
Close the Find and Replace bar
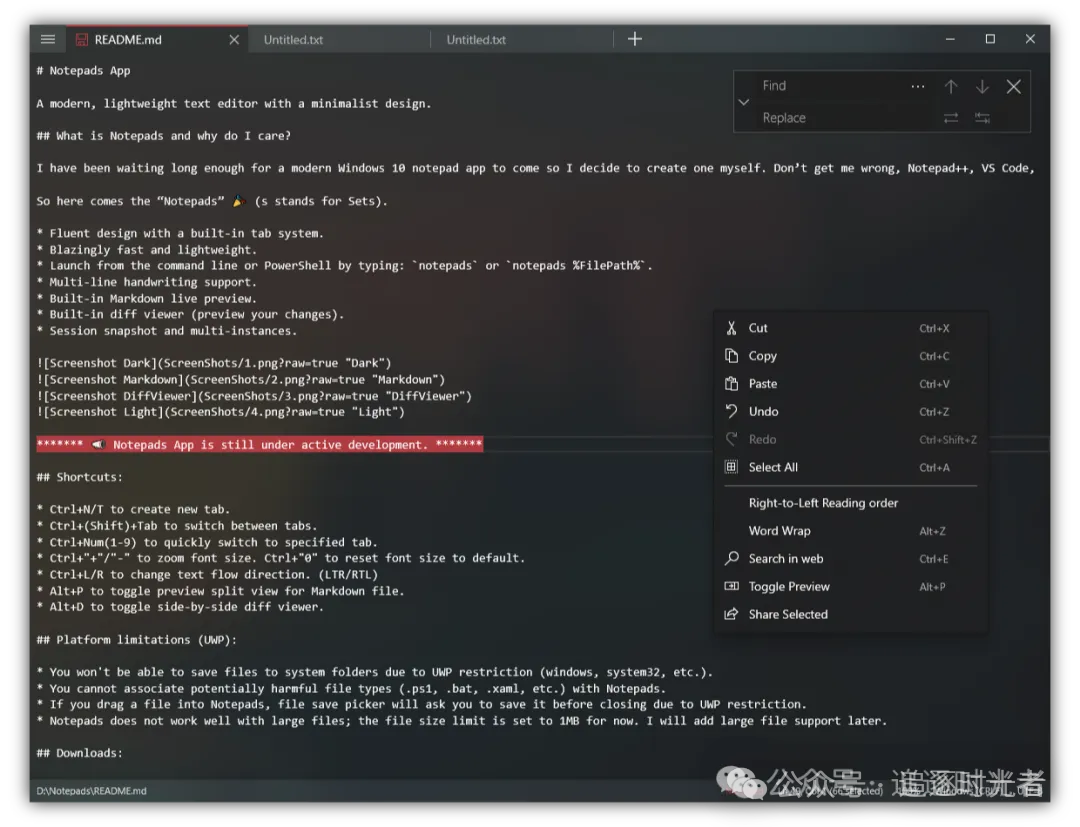pyautogui.click(x=1013, y=87)
